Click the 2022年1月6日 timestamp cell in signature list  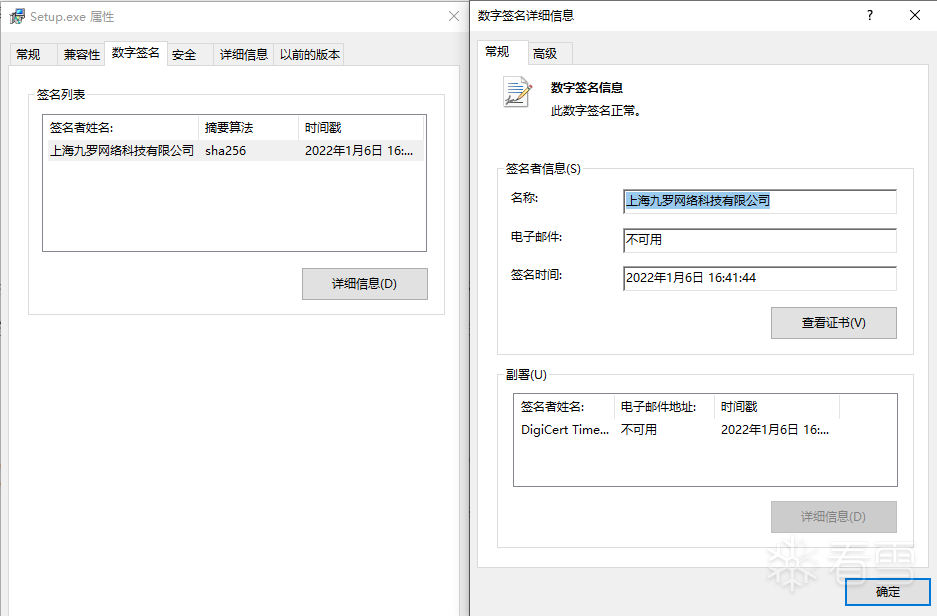[359, 151]
